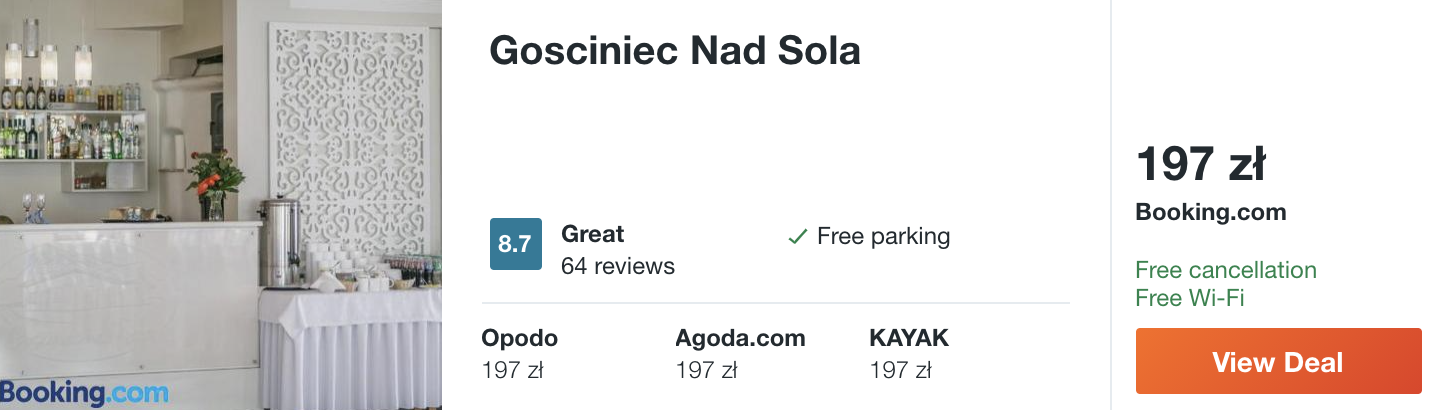The width and height of the screenshot is (1436, 410).
Task: Click the green checkmark beside Free parking
Action: [797, 238]
